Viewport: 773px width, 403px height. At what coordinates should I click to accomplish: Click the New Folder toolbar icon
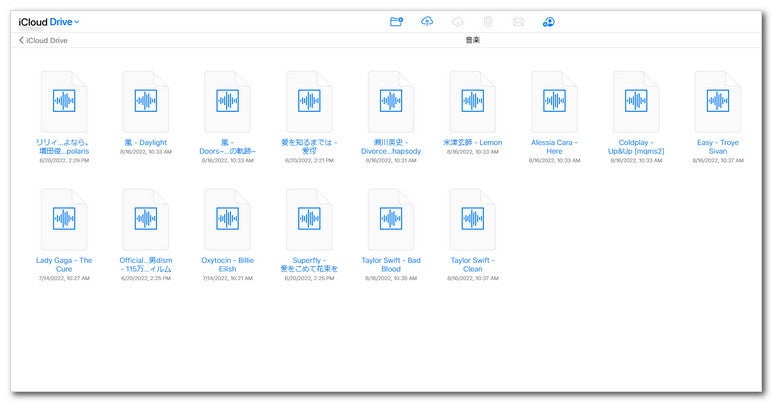(396, 22)
